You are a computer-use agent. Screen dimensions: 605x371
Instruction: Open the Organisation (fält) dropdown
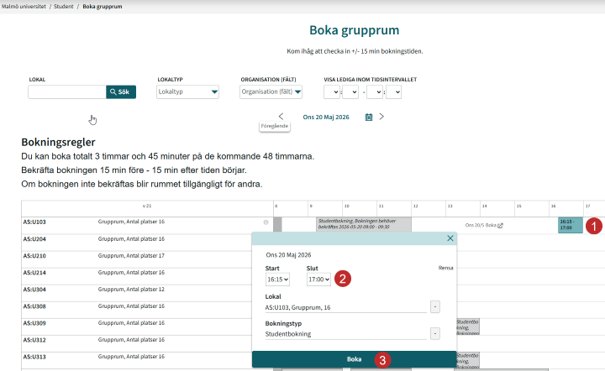(x=271, y=92)
